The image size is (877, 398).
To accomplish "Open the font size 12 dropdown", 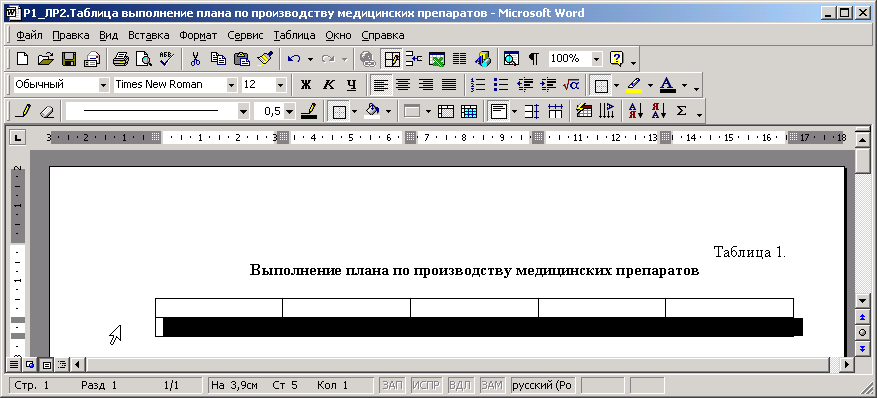I will tap(280, 85).
